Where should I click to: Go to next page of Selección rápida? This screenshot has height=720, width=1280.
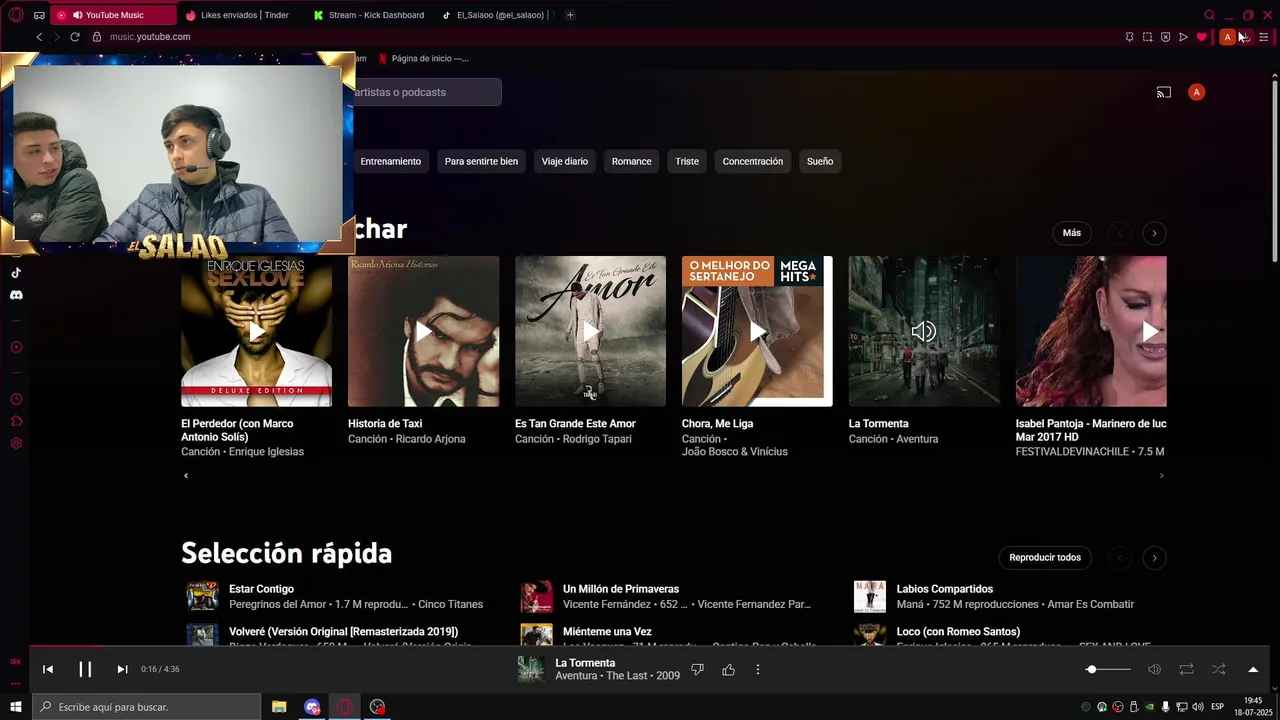point(1154,558)
